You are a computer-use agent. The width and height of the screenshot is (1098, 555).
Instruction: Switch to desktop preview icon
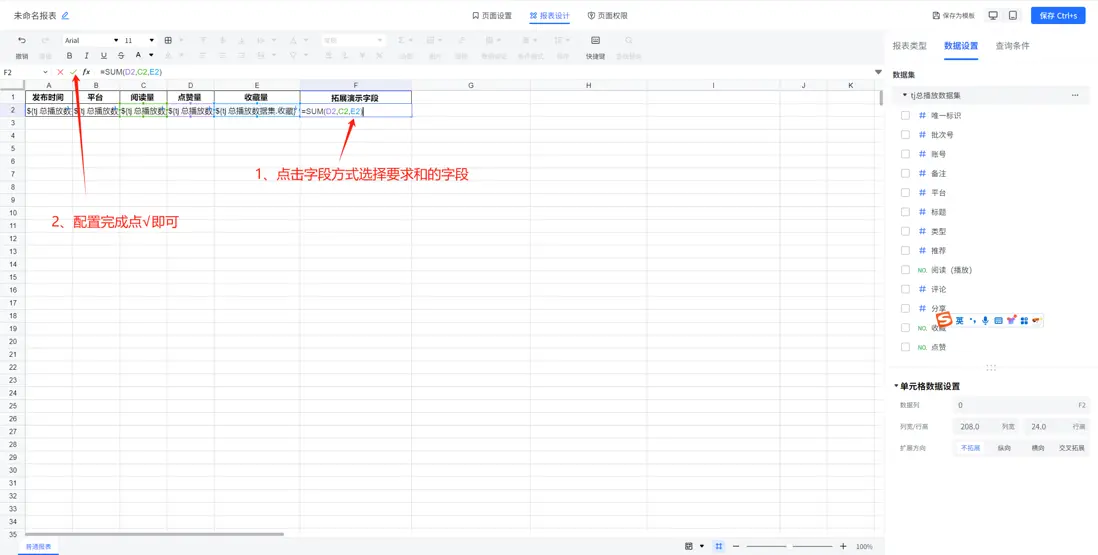pyautogui.click(x=993, y=15)
